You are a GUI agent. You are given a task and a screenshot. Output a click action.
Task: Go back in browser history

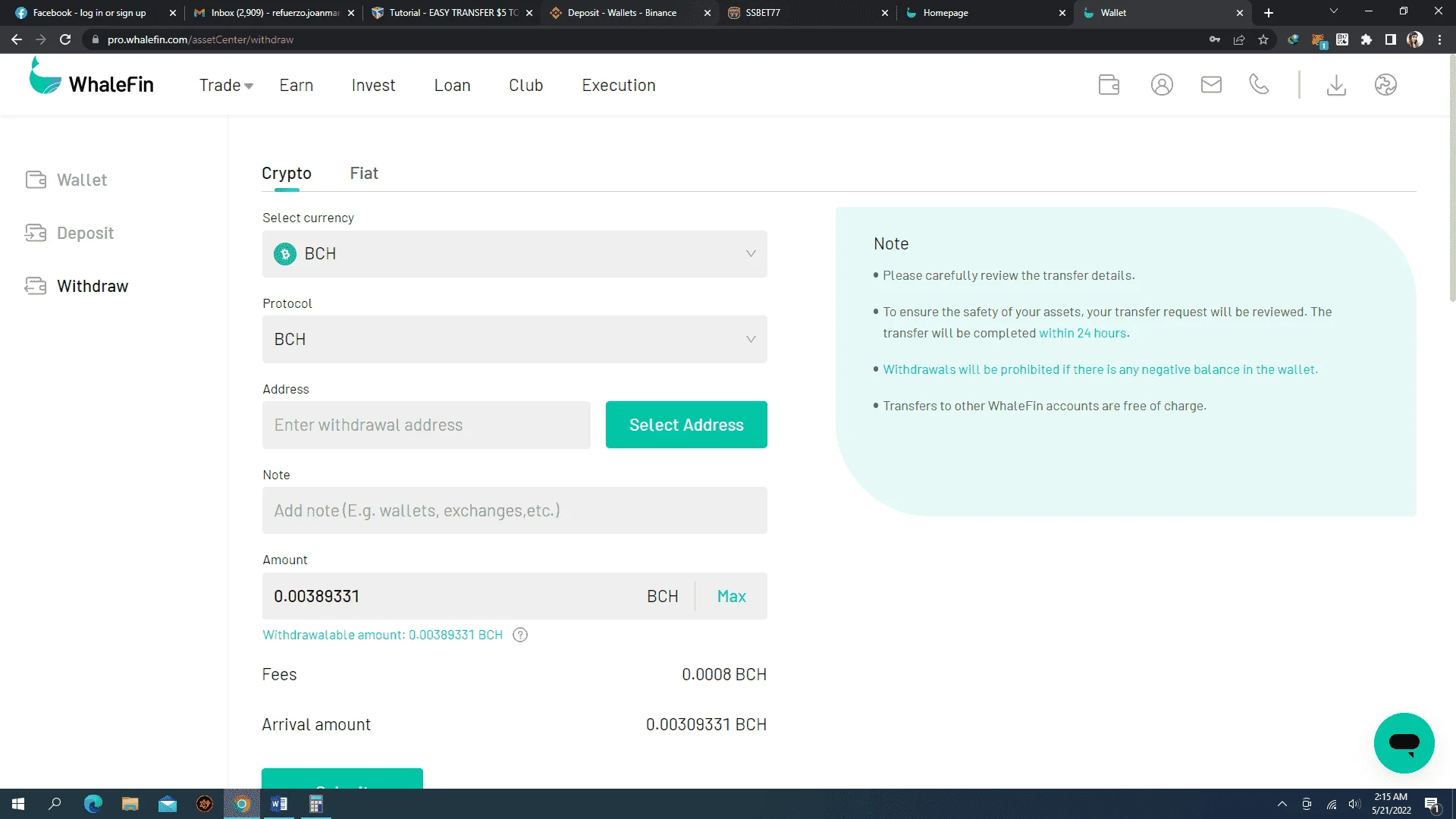point(17,39)
